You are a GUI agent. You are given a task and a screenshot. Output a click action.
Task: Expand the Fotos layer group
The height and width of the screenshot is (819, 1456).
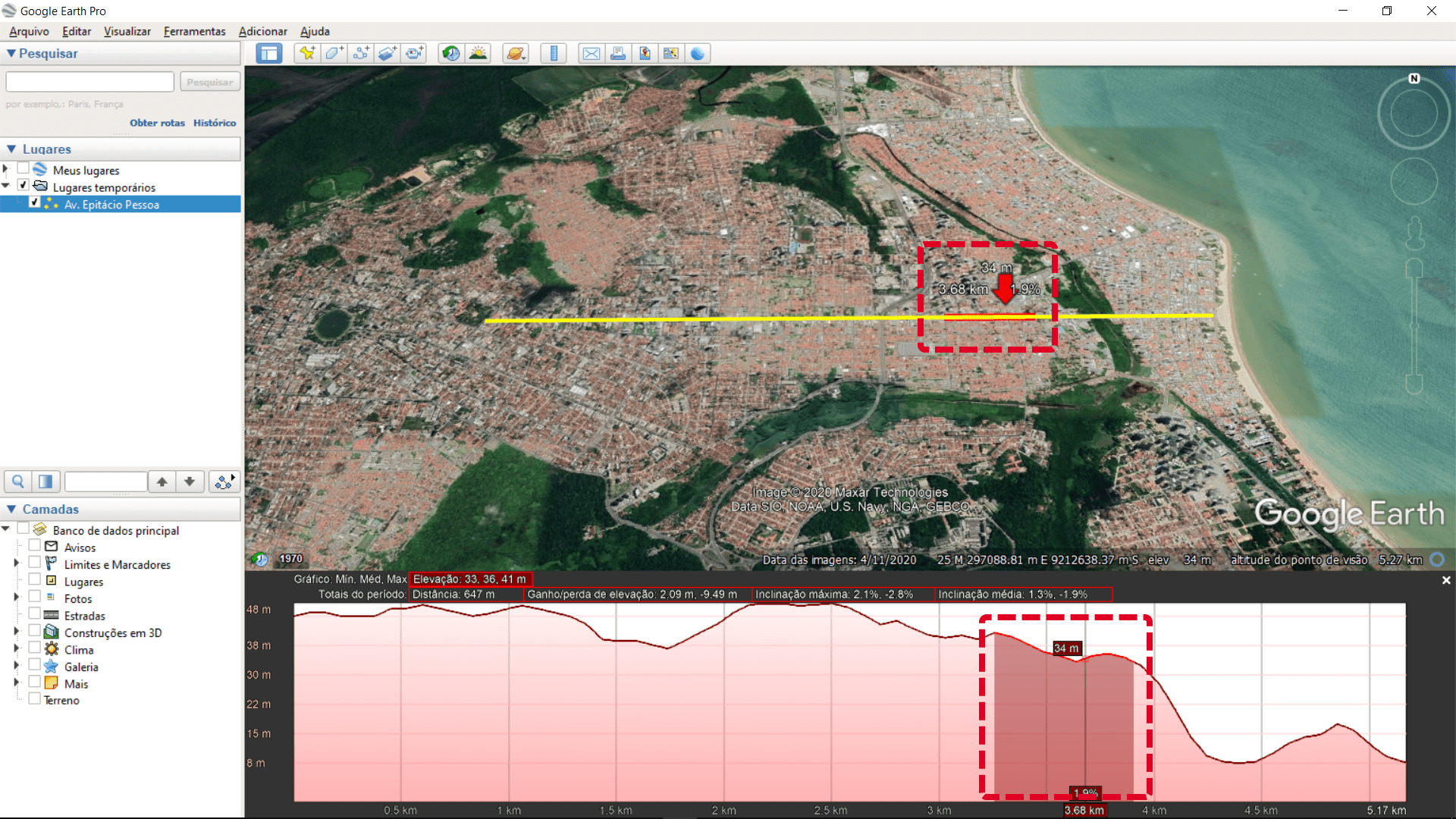point(15,598)
